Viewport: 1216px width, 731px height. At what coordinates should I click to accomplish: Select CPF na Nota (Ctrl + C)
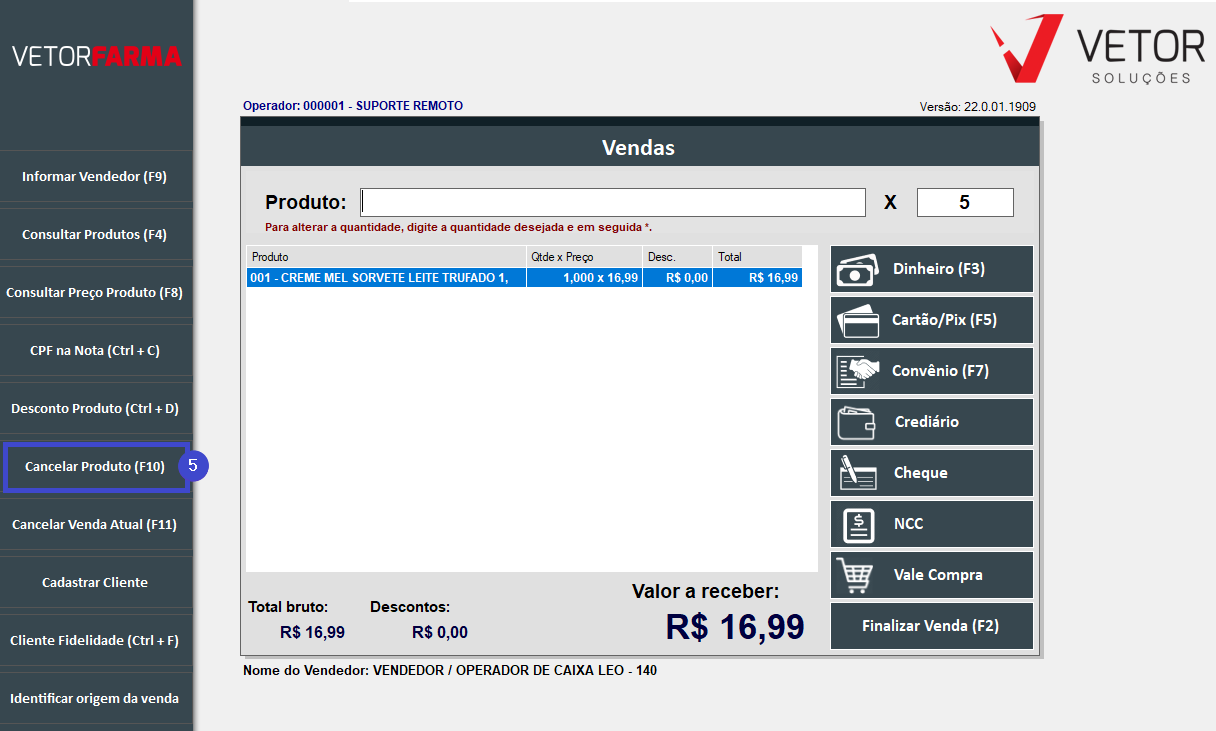(95, 350)
